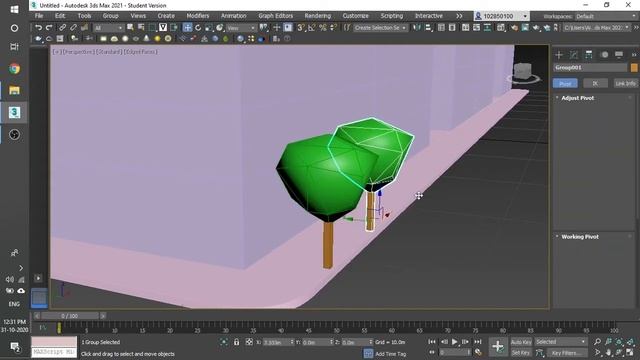
Task: Open the reference coordinate View dropdown
Action: pos(241,28)
